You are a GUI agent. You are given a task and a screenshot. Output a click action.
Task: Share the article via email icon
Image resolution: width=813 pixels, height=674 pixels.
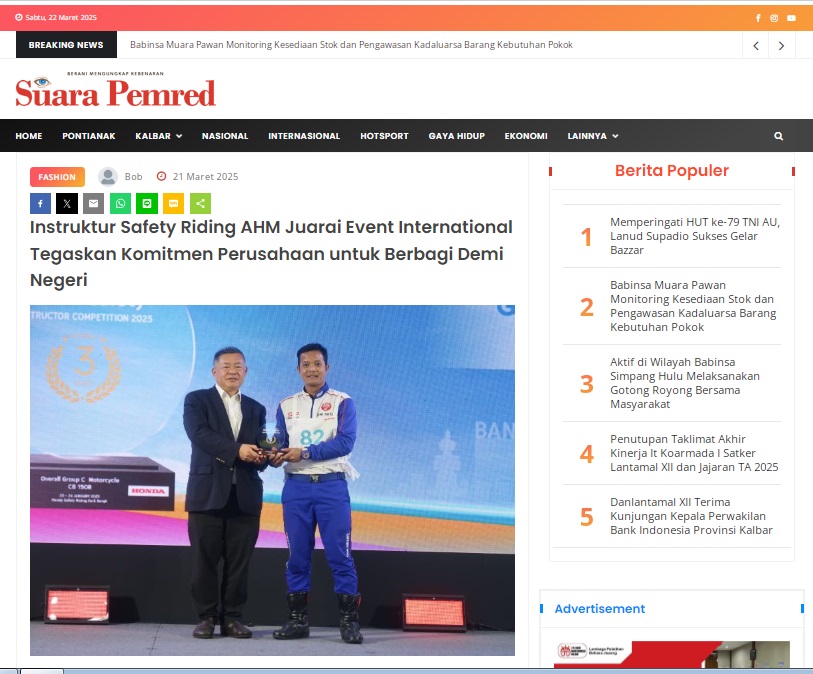[94, 203]
